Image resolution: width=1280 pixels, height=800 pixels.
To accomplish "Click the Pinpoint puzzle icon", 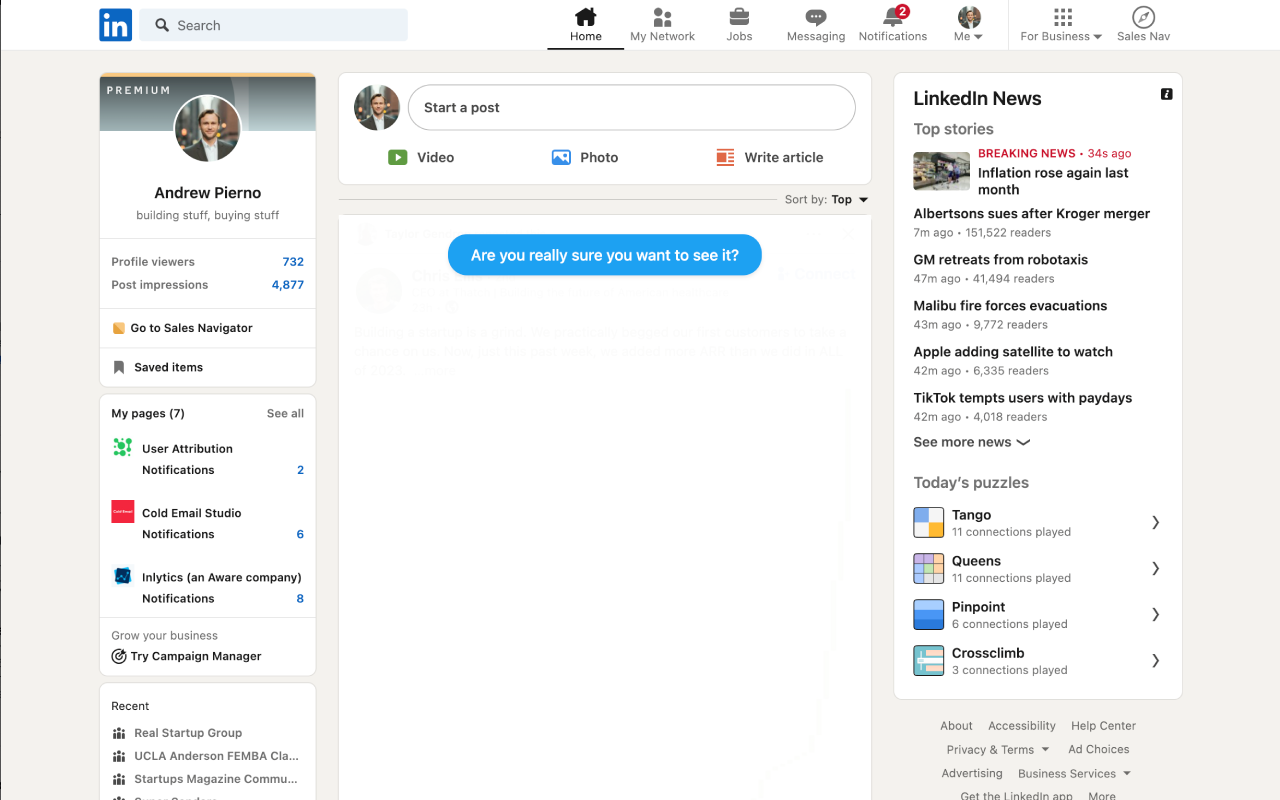I will [x=929, y=614].
